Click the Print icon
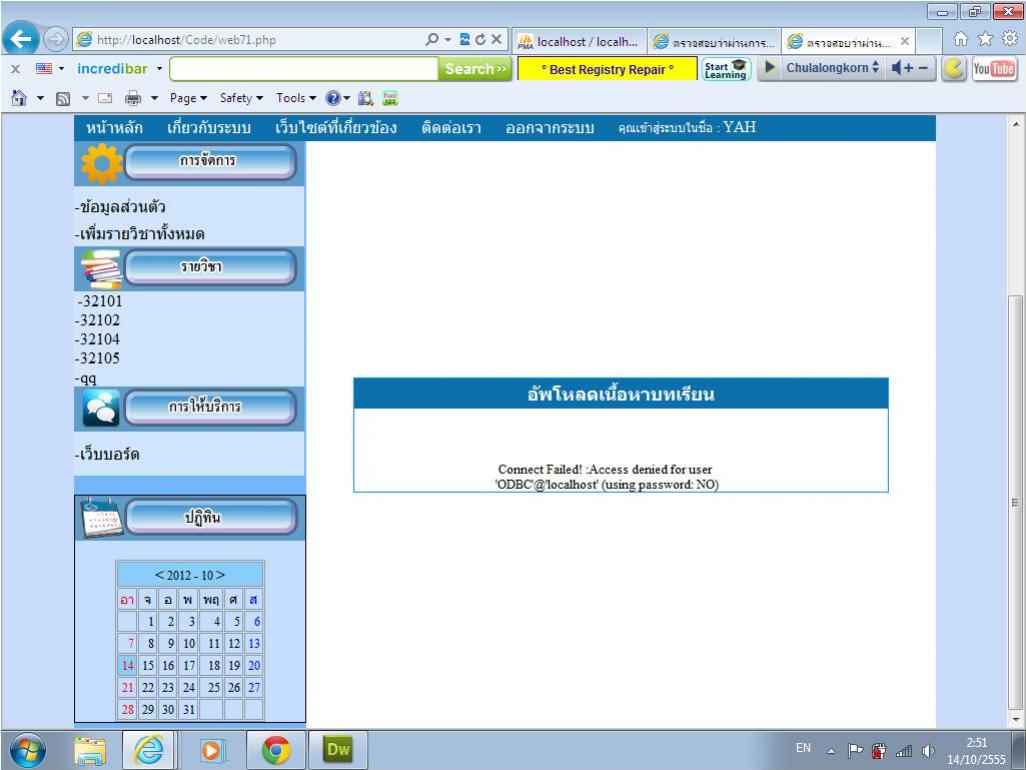The image size is (1026, 770). [x=133, y=98]
